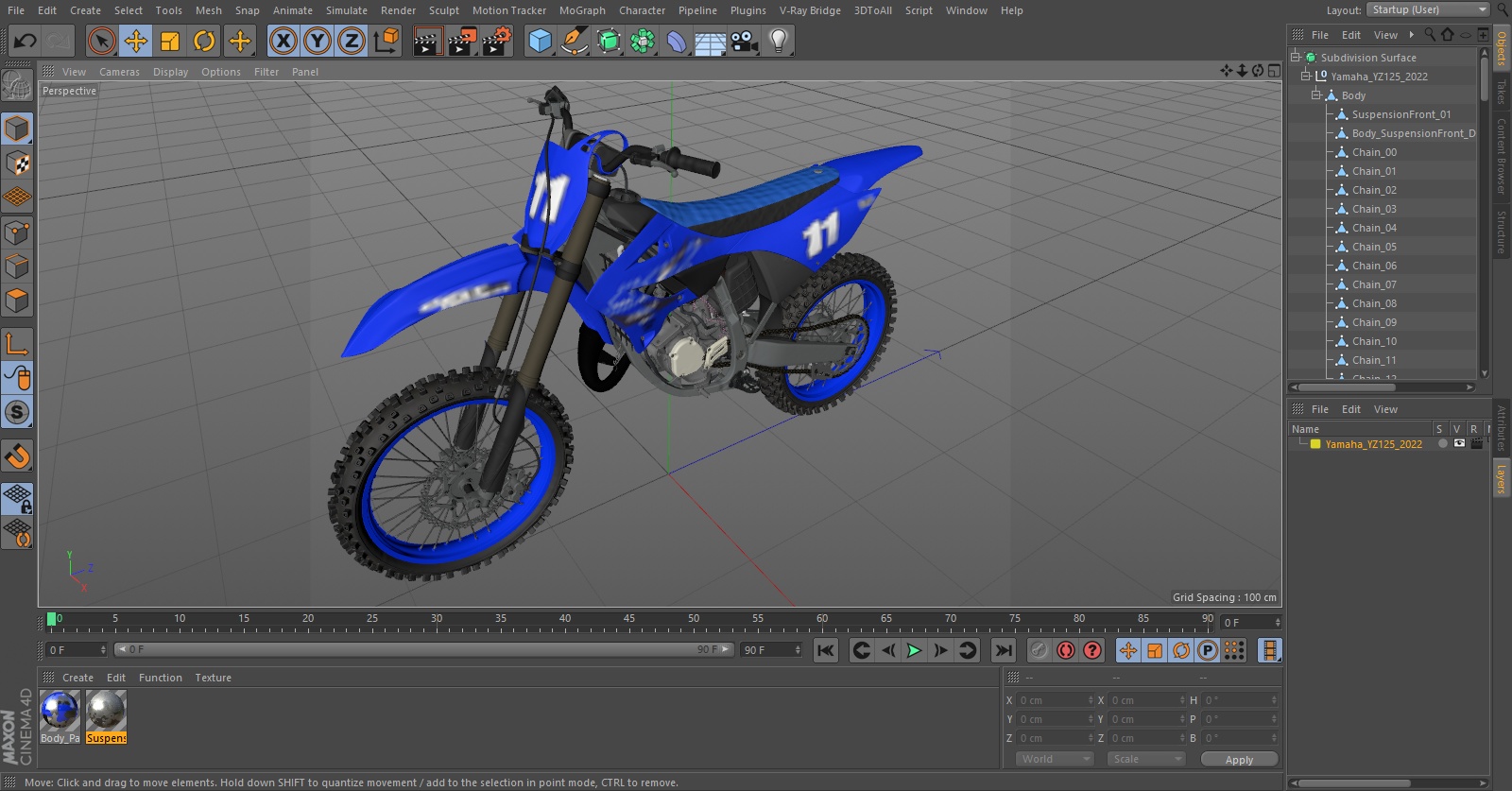The height and width of the screenshot is (791, 1512).
Task: Switch to Edges mode icon
Action: tap(17, 267)
